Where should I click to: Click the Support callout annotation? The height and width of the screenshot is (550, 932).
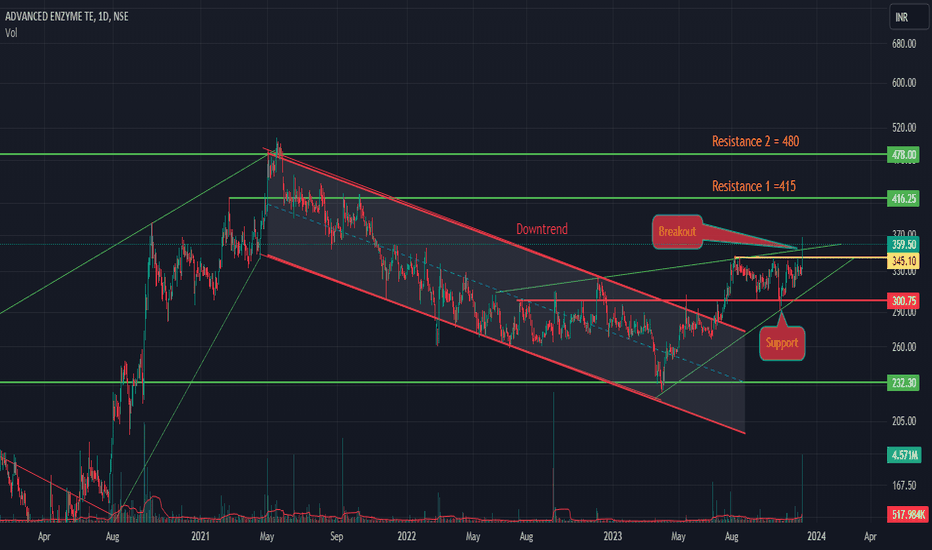click(x=782, y=343)
